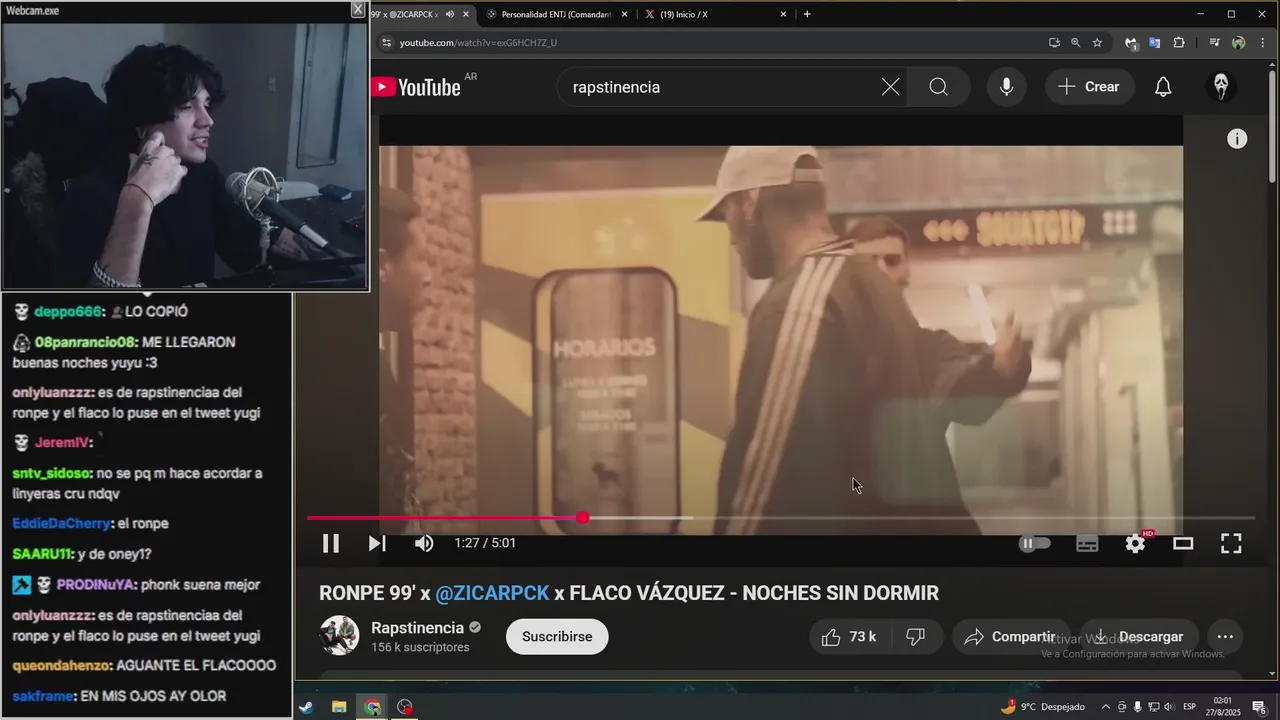Show hidden system tray icons

(1106, 707)
